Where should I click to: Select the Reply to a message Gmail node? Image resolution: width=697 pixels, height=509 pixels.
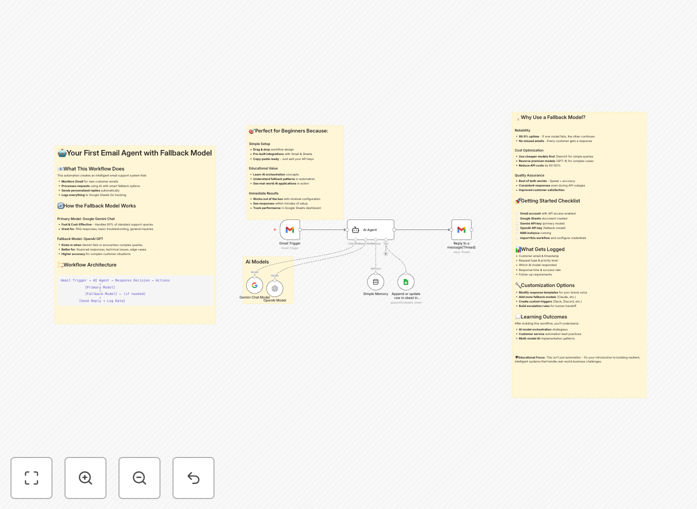(x=461, y=230)
